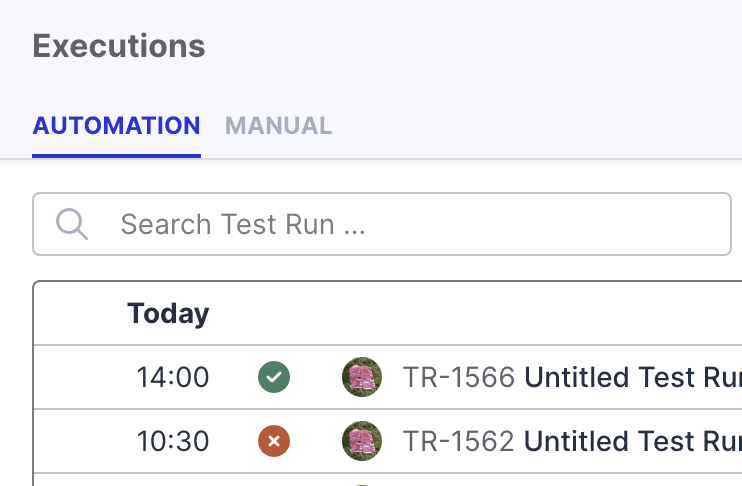
Task: Click red failed status icon for TR-1562
Action: pyautogui.click(x=274, y=441)
